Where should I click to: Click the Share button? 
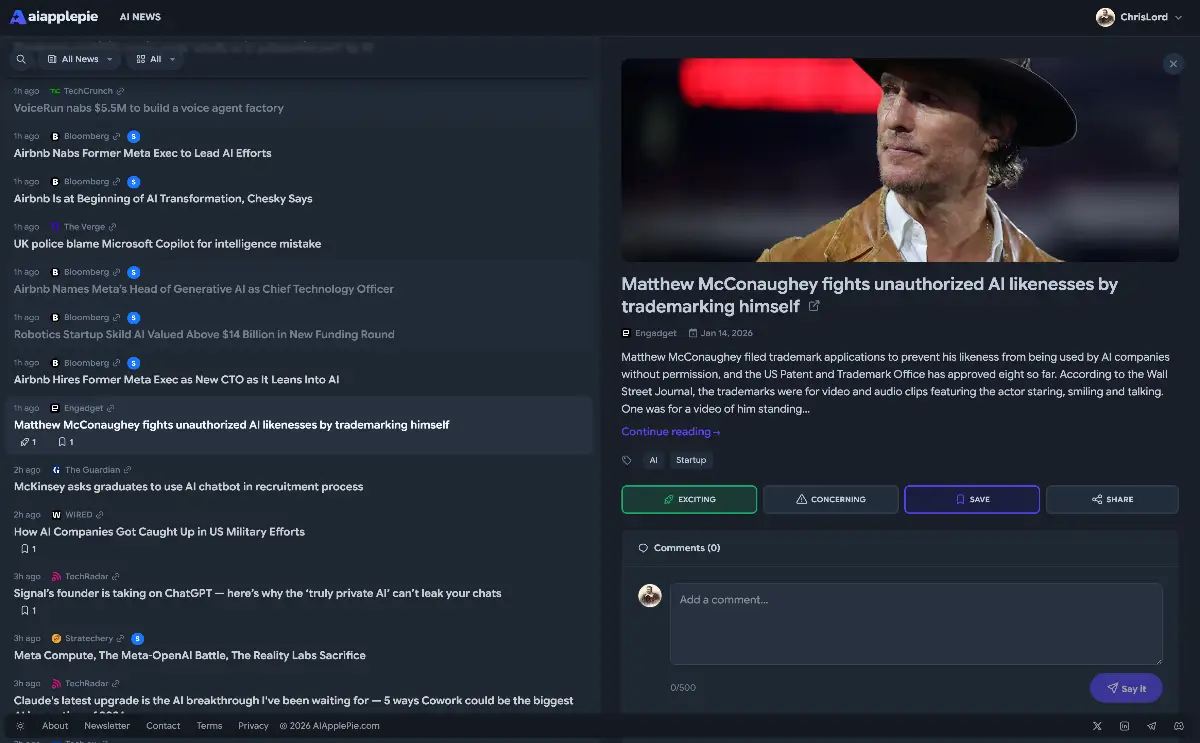click(x=1113, y=499)
